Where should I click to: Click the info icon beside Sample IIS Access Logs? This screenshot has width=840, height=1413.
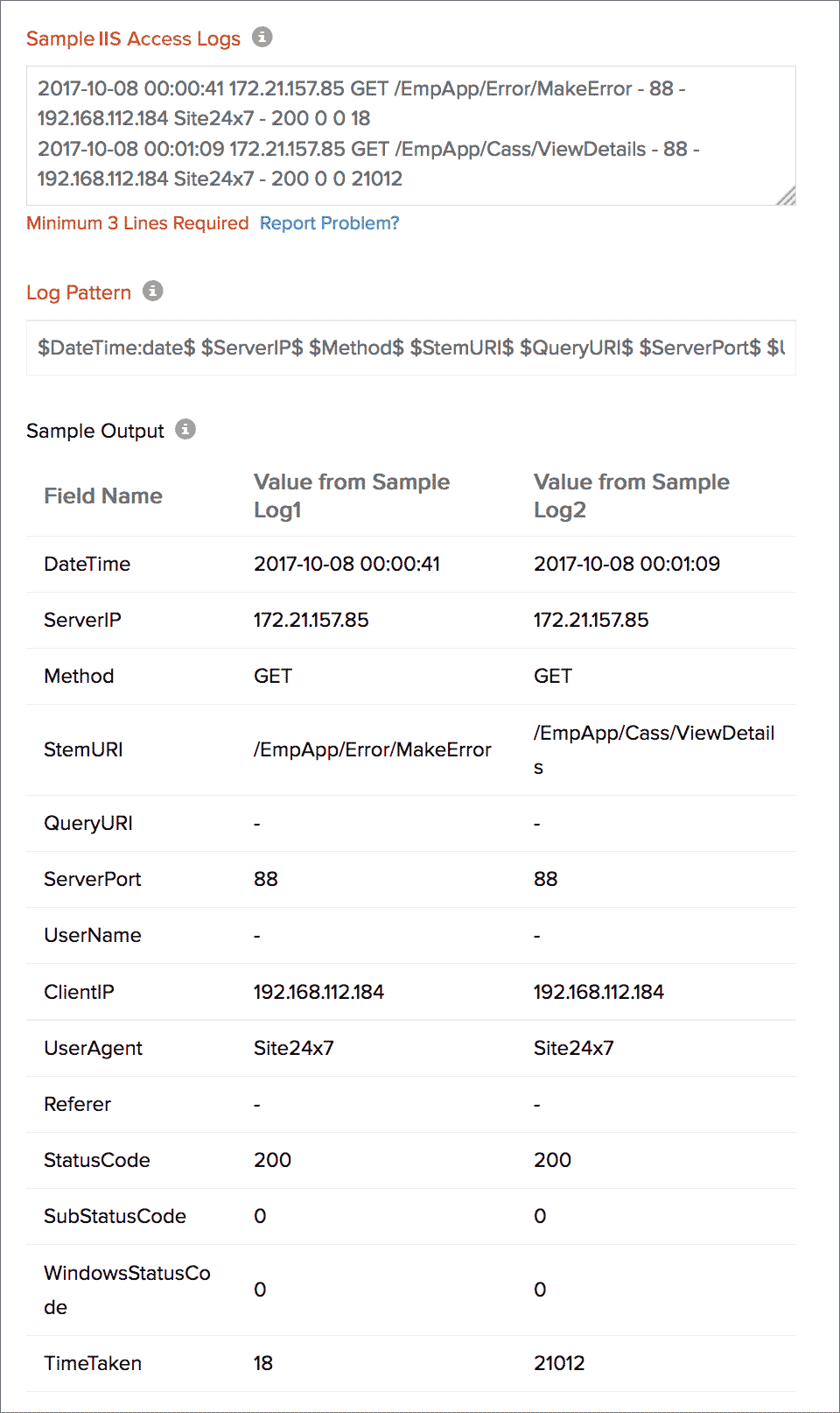(x=262, y=37)
